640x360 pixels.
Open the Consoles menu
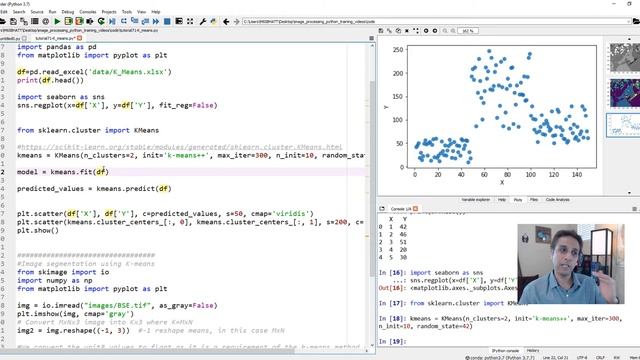tap(88, 12)
